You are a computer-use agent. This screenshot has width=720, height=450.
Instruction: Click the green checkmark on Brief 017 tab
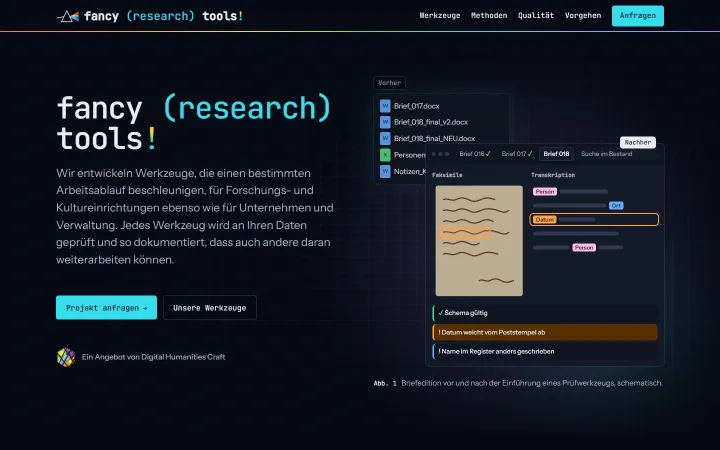530,154
